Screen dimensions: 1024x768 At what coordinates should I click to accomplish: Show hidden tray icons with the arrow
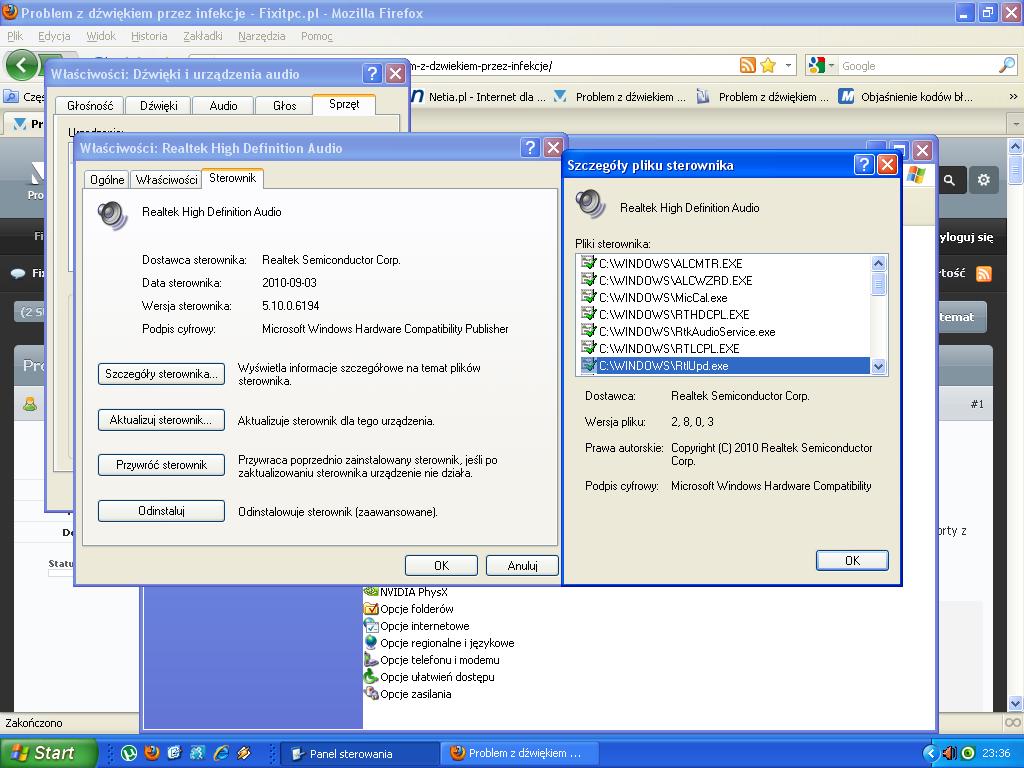(x=931, y=753)
